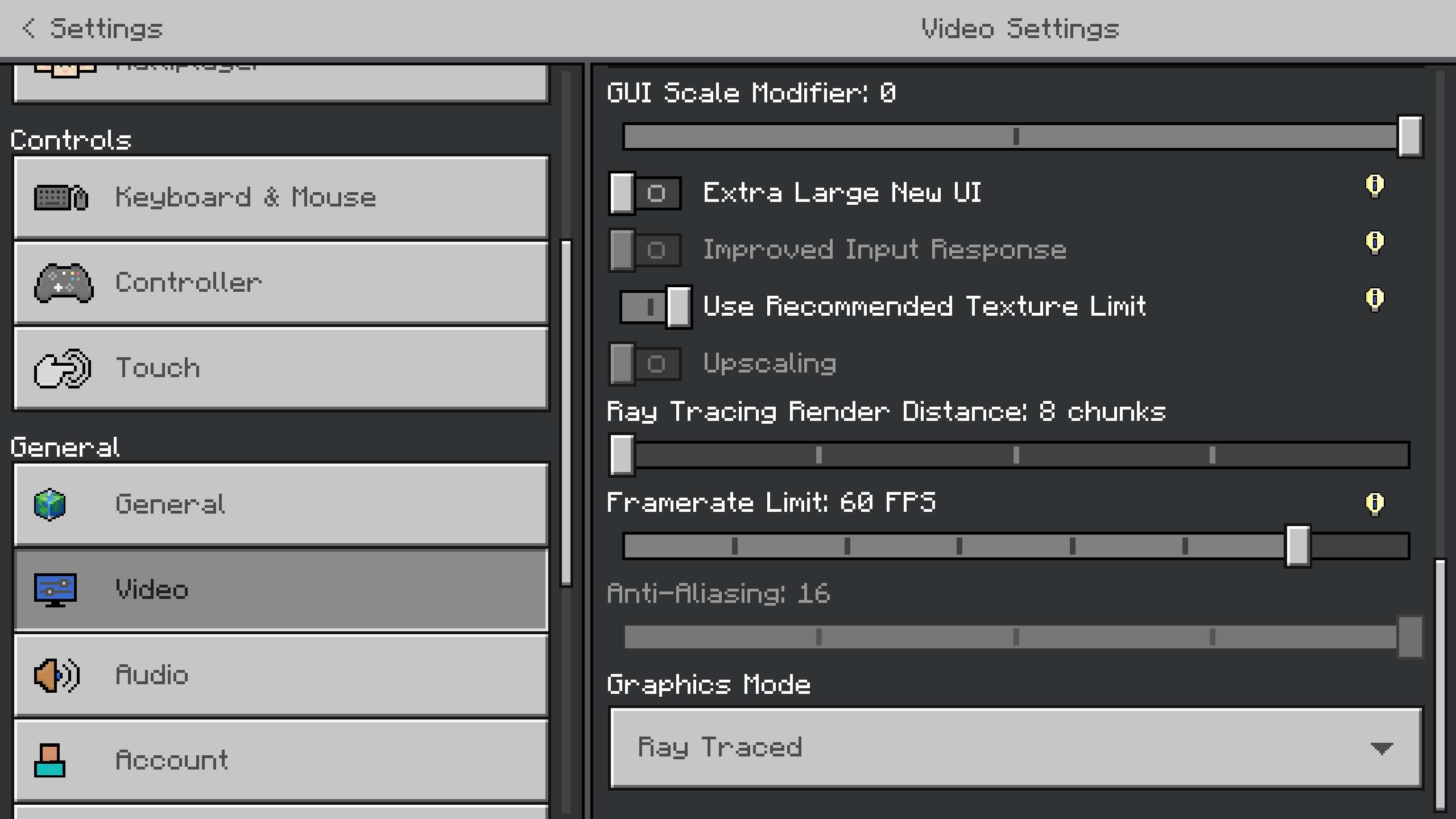1456x819 pixels.
Task: Click the Account character icon
Action: pyautogui.click(x=50, y=760)
